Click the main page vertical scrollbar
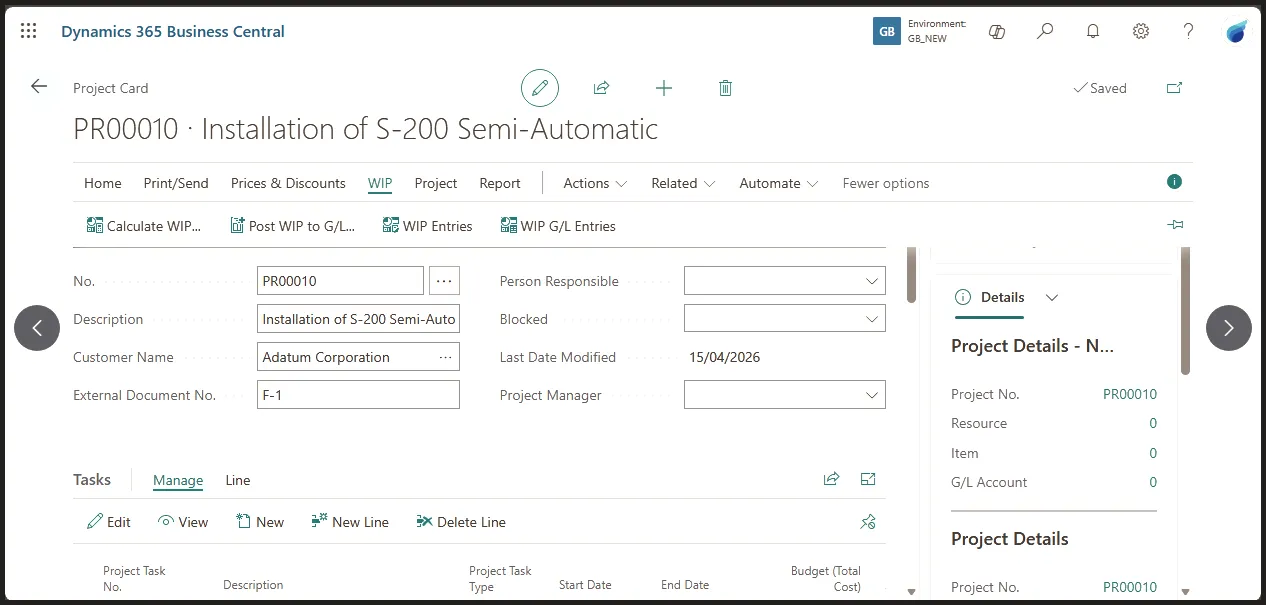Screen dimensions: 1266x605 [x=911, y=274]
